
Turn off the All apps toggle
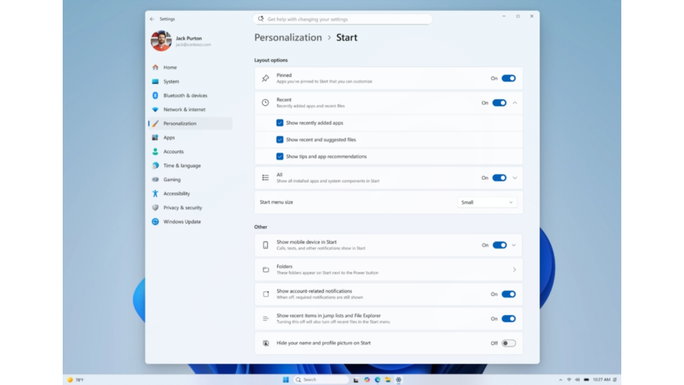(x=499, y=178)
